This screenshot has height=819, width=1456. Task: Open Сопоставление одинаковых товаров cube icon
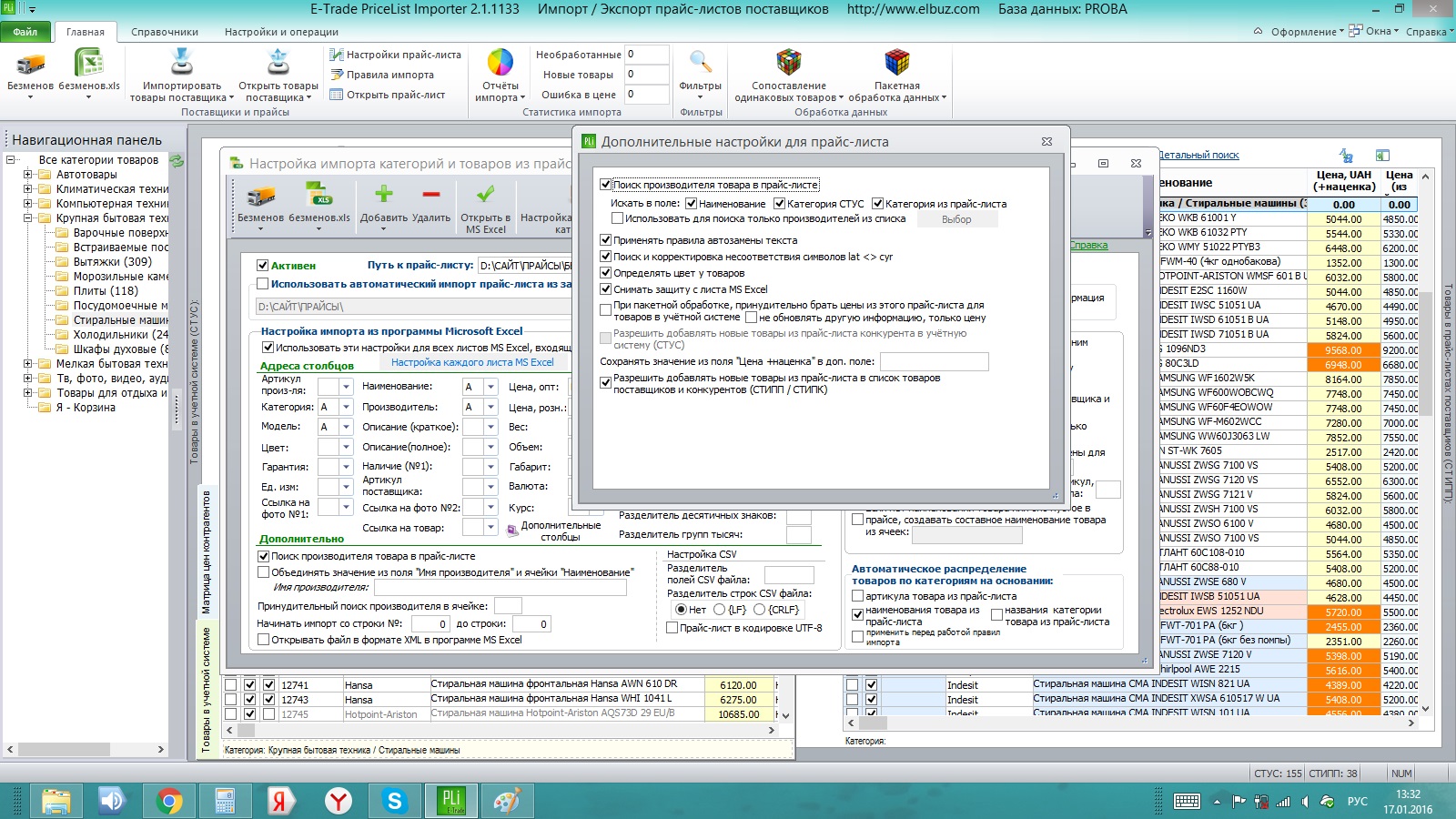click(x=789, y=63)
